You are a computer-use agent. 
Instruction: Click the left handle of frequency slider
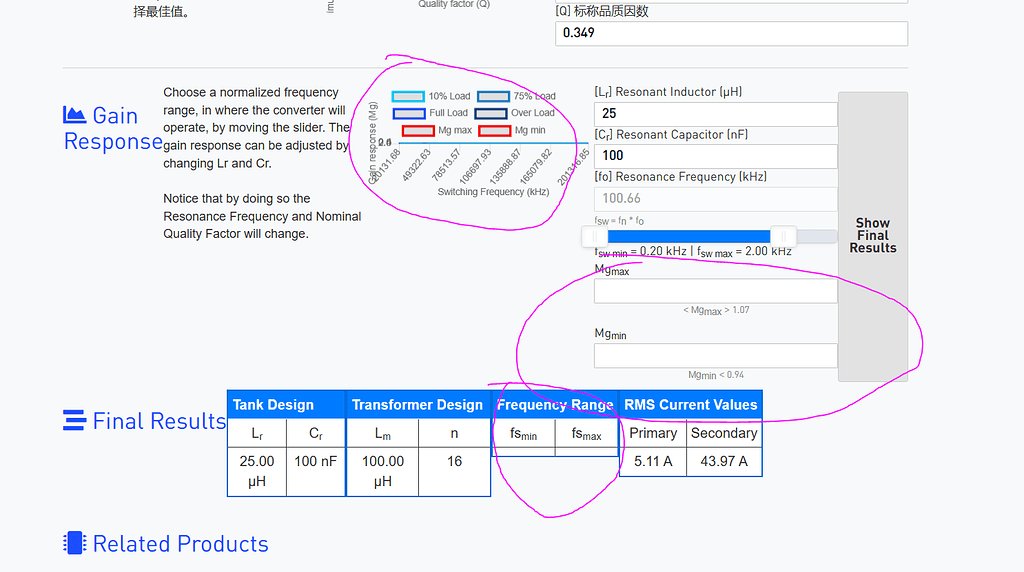click(x=596, y=236)
